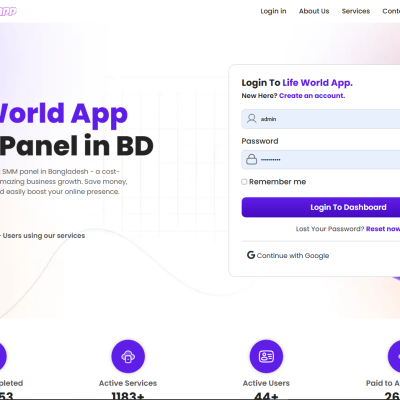
Task: Click the purple logo in top left
Action: [8, 11]
